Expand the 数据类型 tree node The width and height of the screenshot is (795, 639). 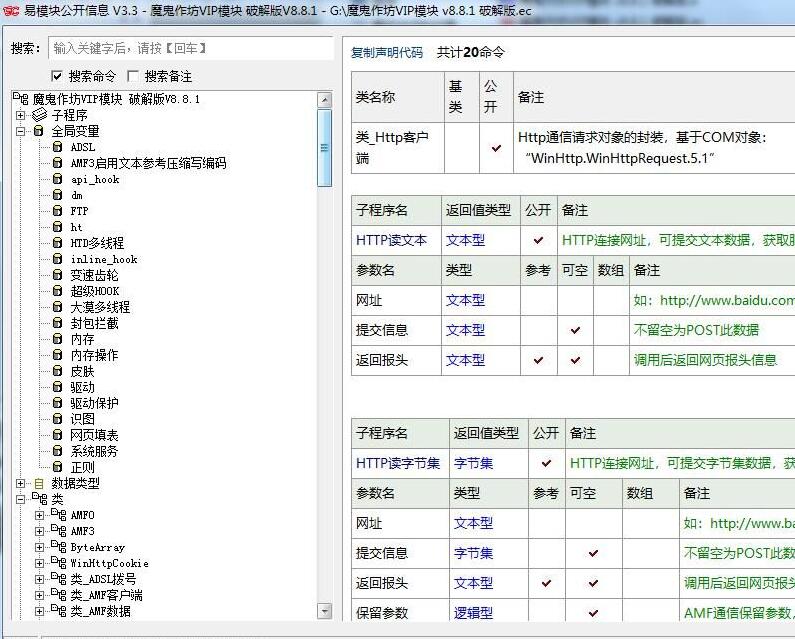20,483
